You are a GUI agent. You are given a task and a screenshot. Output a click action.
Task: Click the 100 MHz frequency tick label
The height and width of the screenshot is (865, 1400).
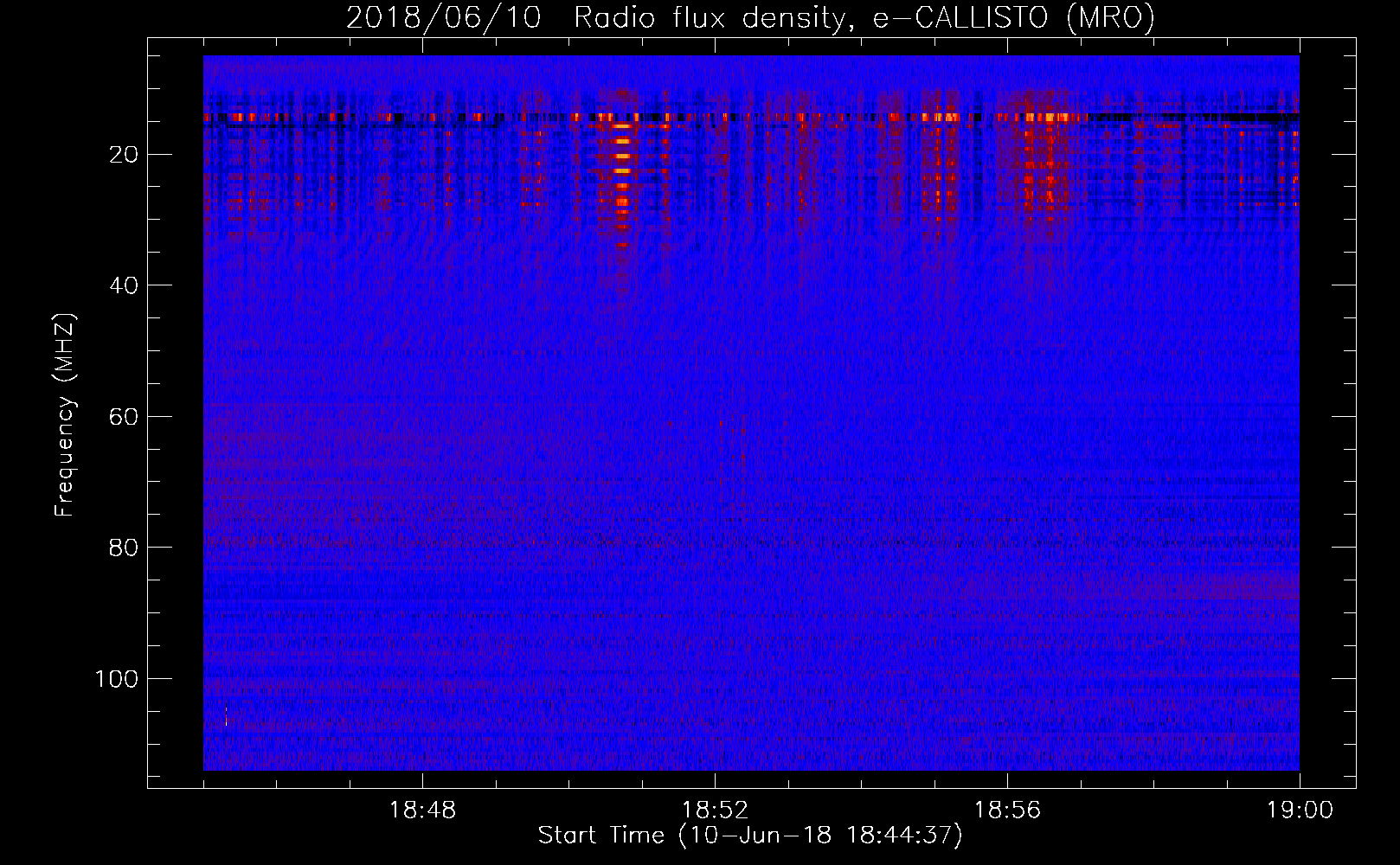[117, 679]
